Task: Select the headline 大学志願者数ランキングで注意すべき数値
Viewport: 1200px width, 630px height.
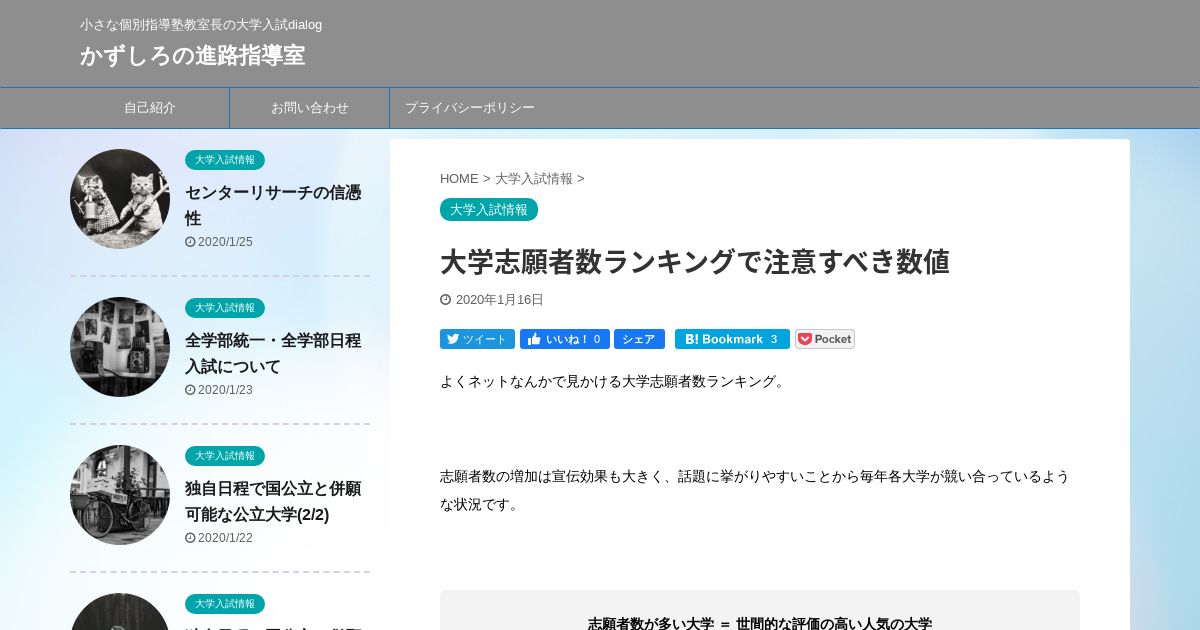Action: (695, 262)
